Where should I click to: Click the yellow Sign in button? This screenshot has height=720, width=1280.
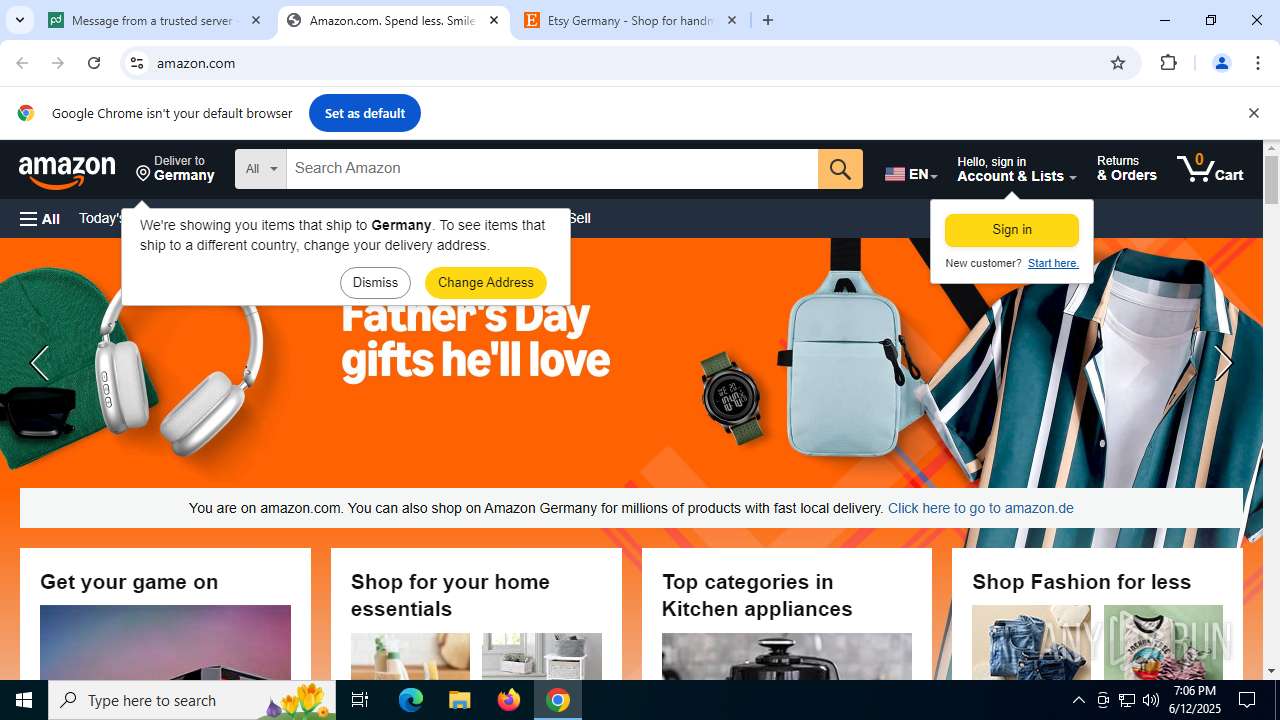[x=1012, y=230]
